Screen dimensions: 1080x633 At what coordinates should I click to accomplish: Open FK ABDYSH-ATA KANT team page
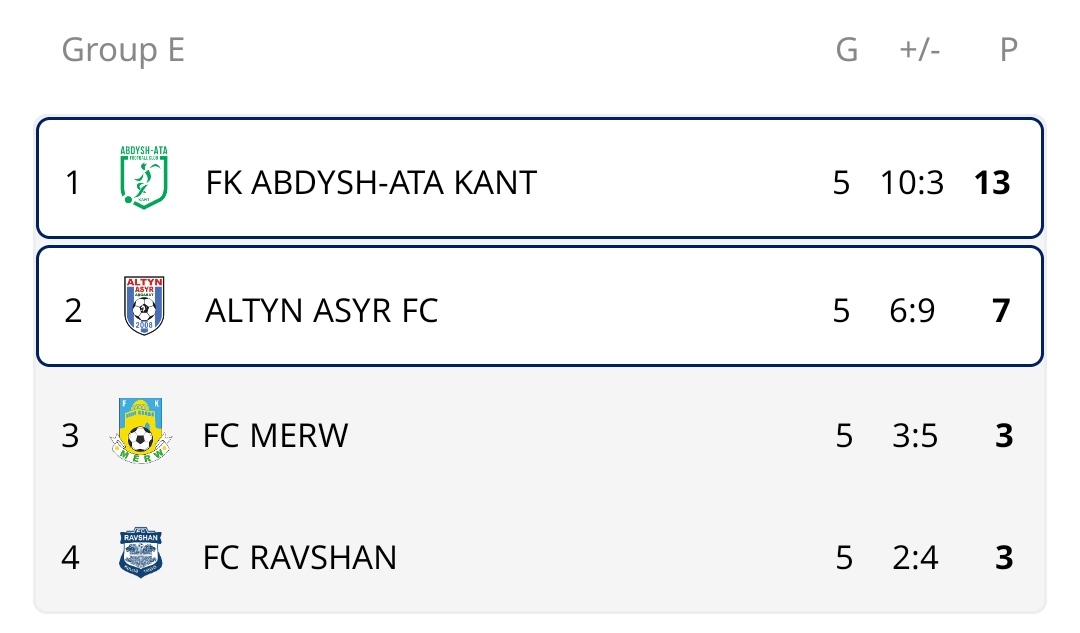371,183
